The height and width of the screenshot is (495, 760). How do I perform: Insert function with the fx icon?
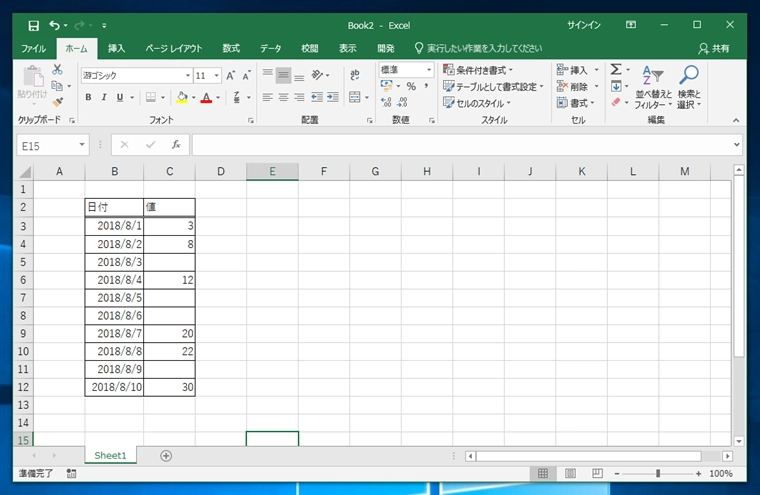coord(176,144)
